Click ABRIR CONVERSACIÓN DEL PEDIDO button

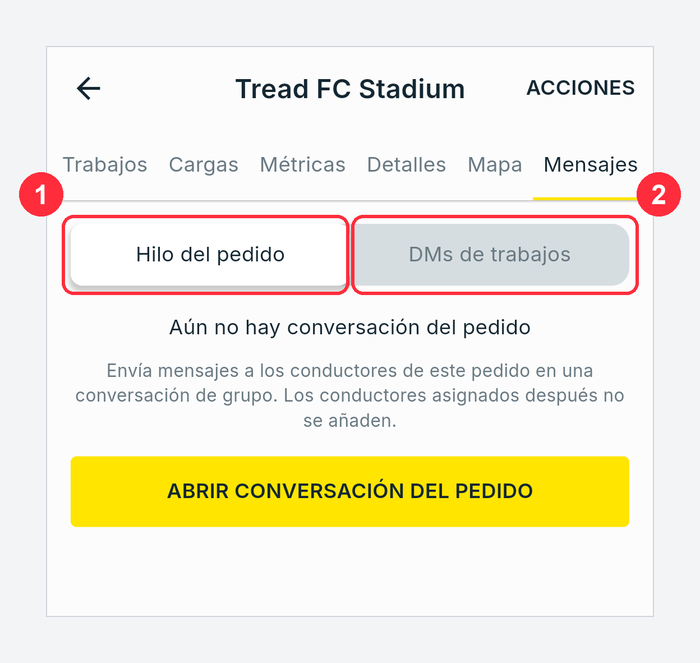point(350,491)
